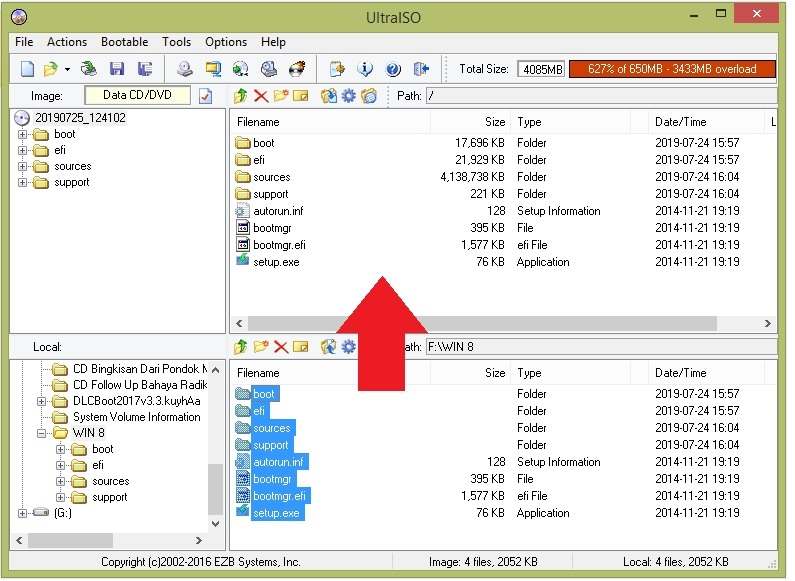Viewport: 795px width, 581px height.
Task: Click the red 627% of 650MB capacity bar
Action: [x=672, y=69]
